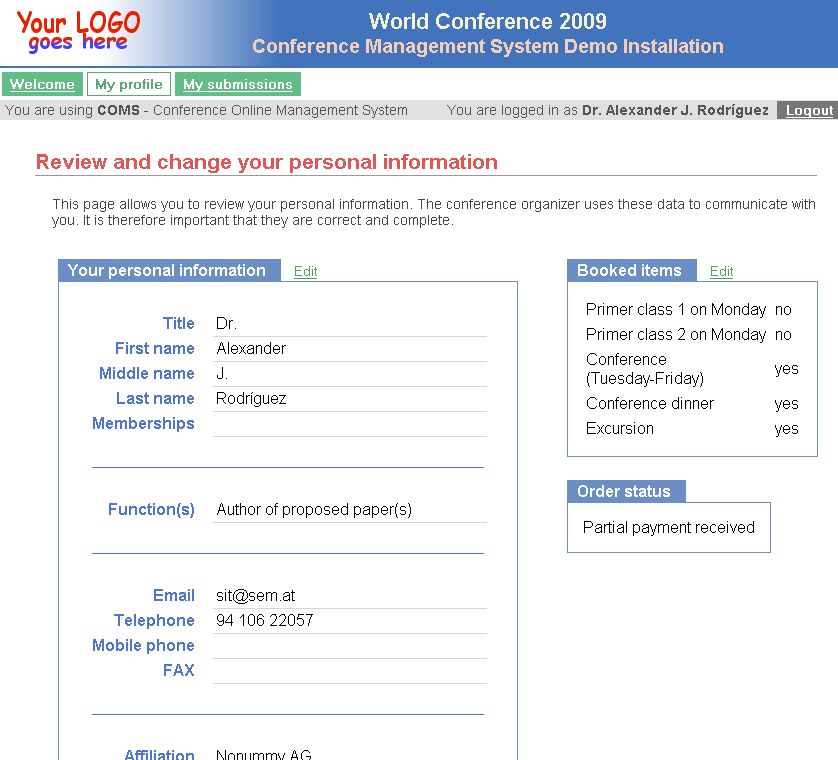
Task: Click the Booked items header
Action: pos(632,270)
